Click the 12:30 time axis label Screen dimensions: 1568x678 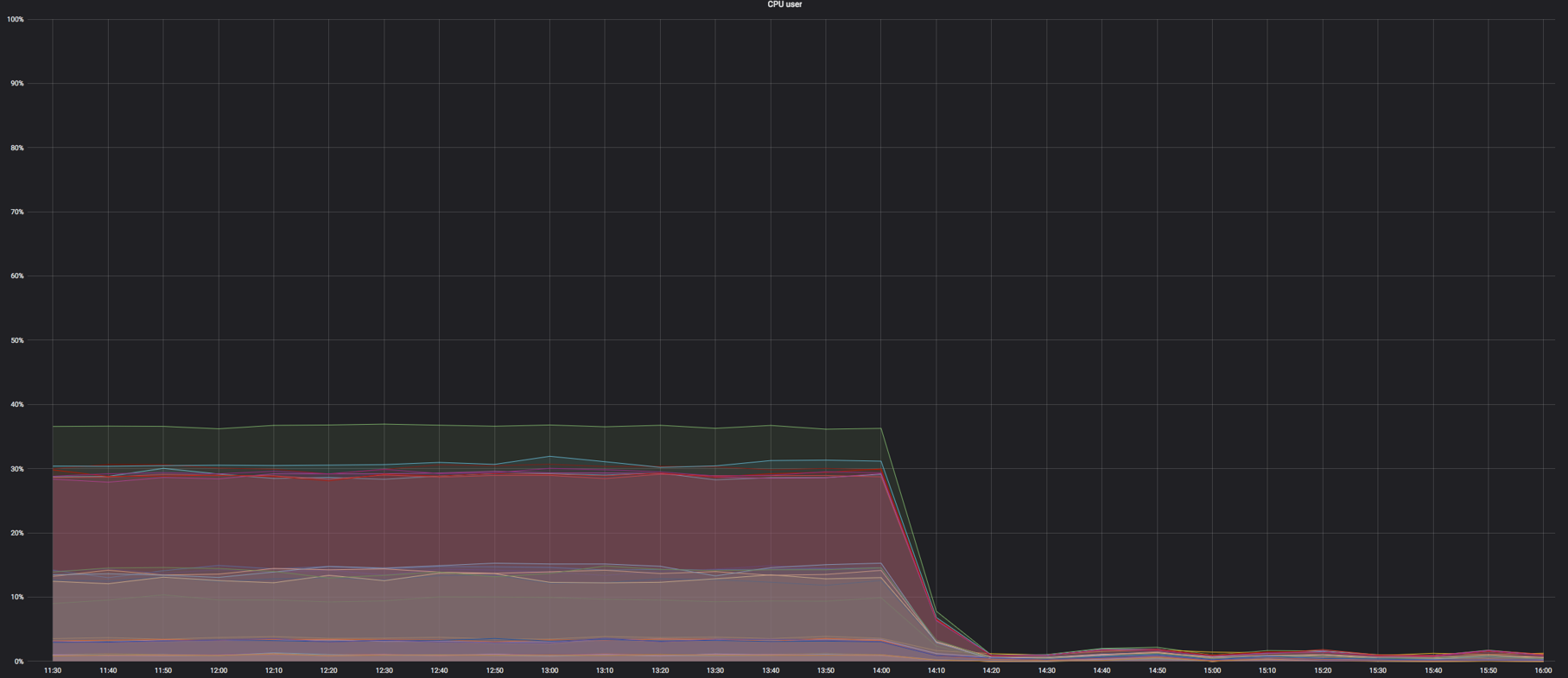384,671
